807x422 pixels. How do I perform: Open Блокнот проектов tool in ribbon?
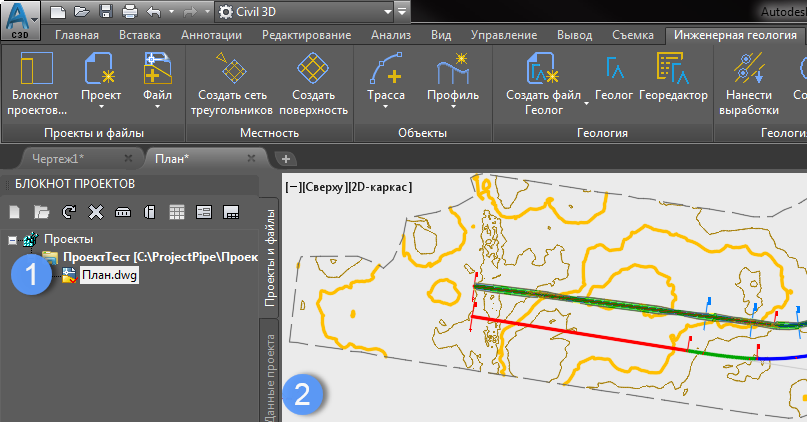[36, 84]
